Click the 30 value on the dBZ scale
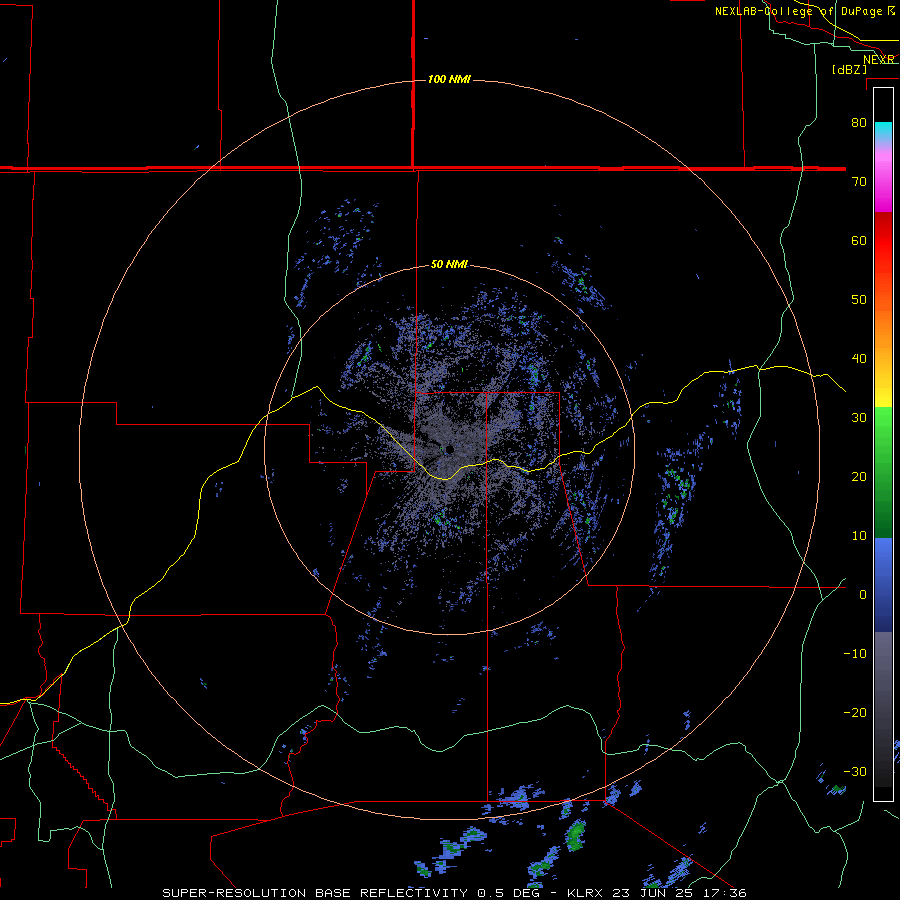900x900 pixels. click(x=859, y=417)
